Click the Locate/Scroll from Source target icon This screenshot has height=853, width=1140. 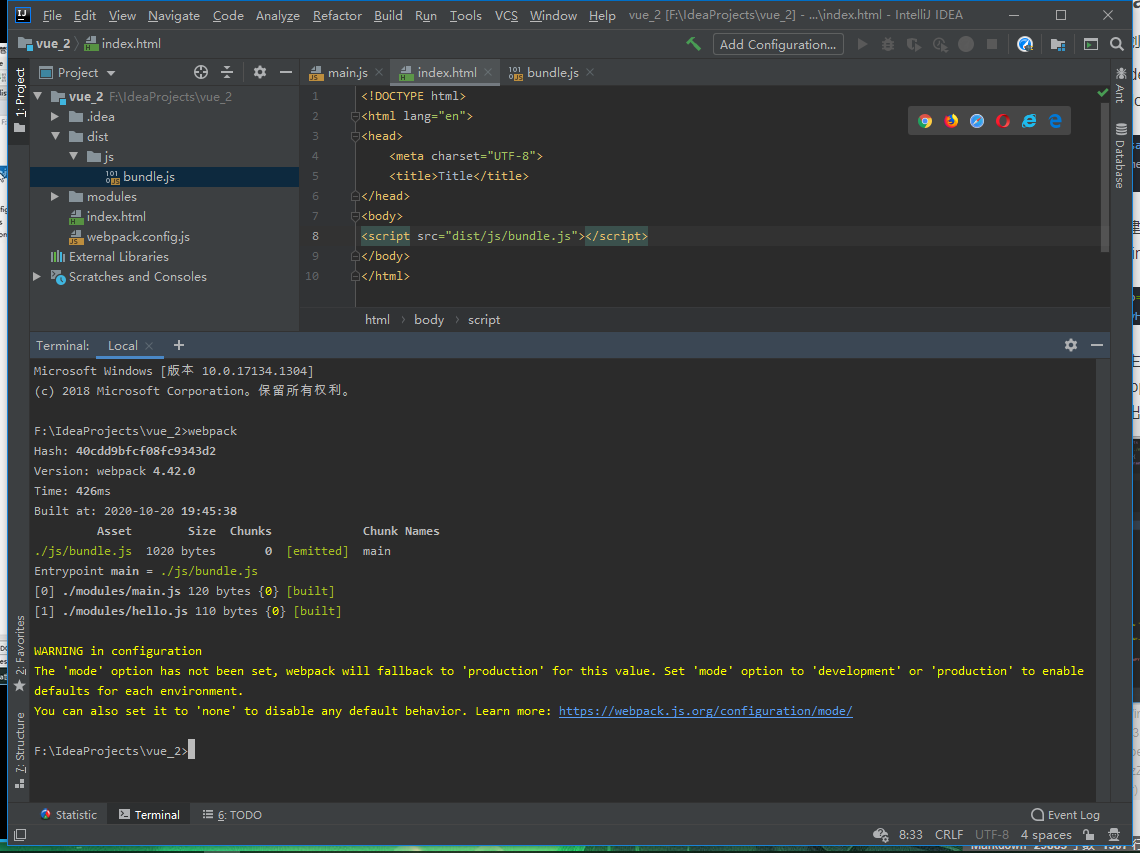[201, 72]
